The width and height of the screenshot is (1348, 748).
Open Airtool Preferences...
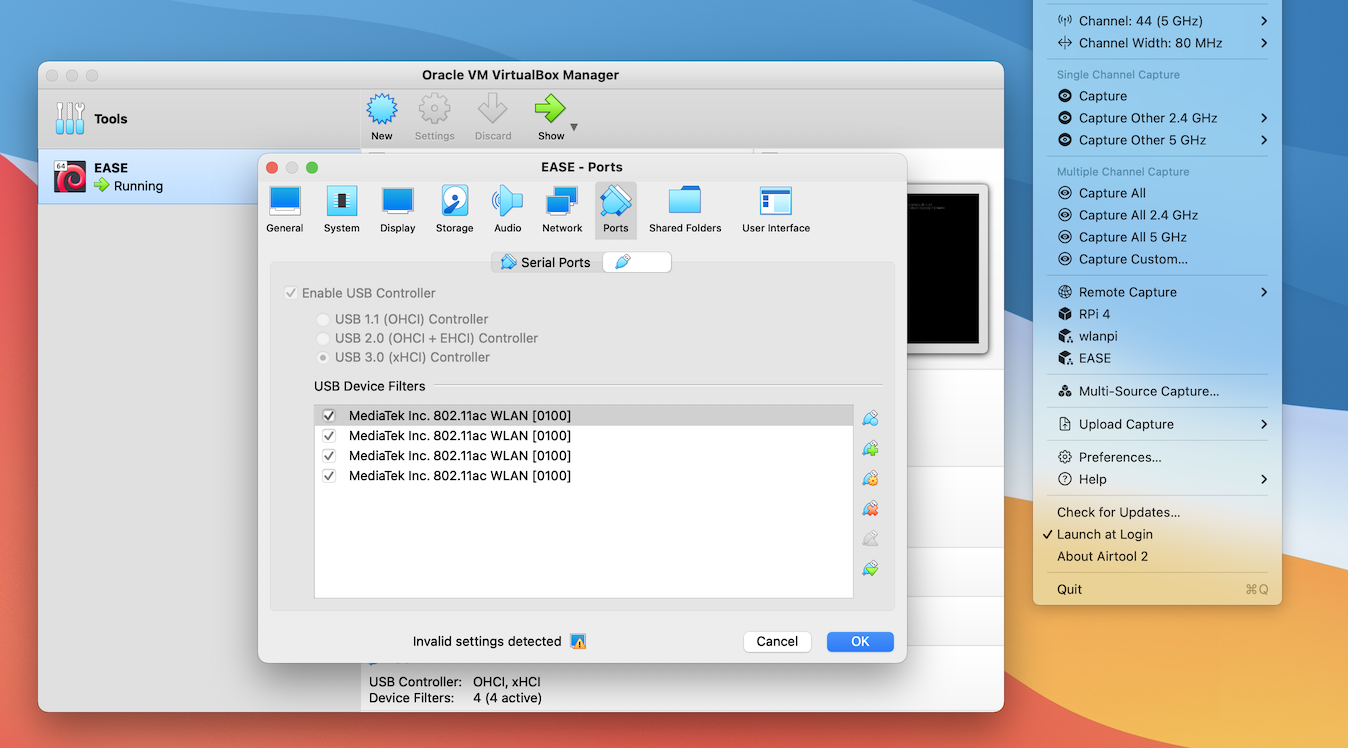click(x=1157, y=457)
